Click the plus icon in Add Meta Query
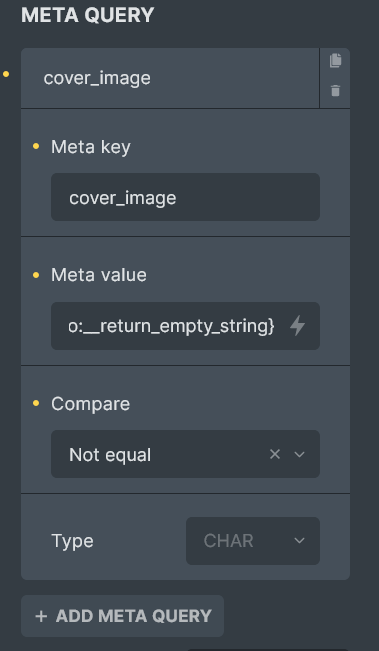379x651 pixels. [x=41, y=616]
